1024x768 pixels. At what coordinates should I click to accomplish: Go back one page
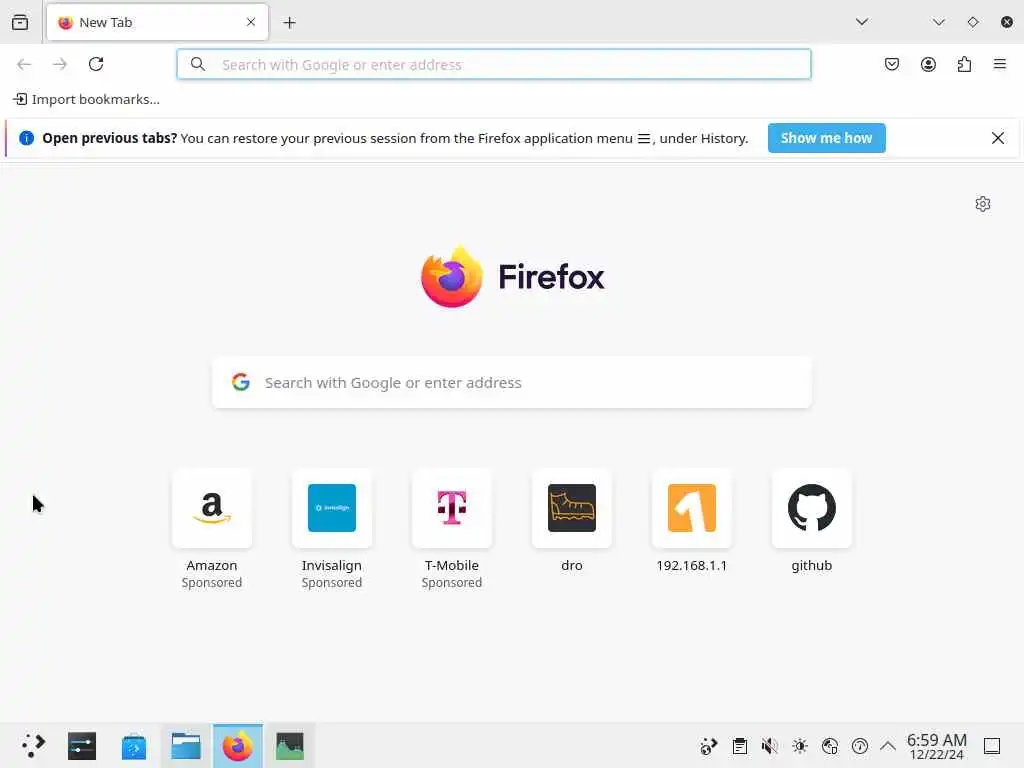pos(24,64)
